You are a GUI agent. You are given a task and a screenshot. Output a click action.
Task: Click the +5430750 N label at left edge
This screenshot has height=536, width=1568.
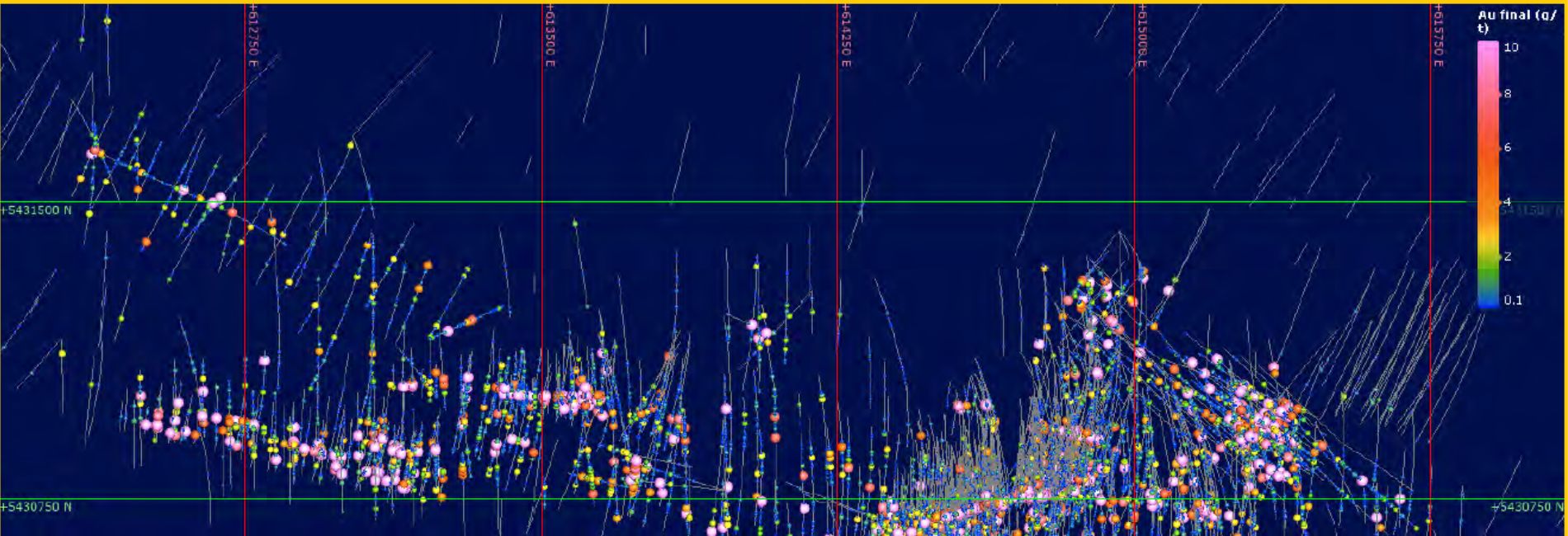tap(36, 506)
